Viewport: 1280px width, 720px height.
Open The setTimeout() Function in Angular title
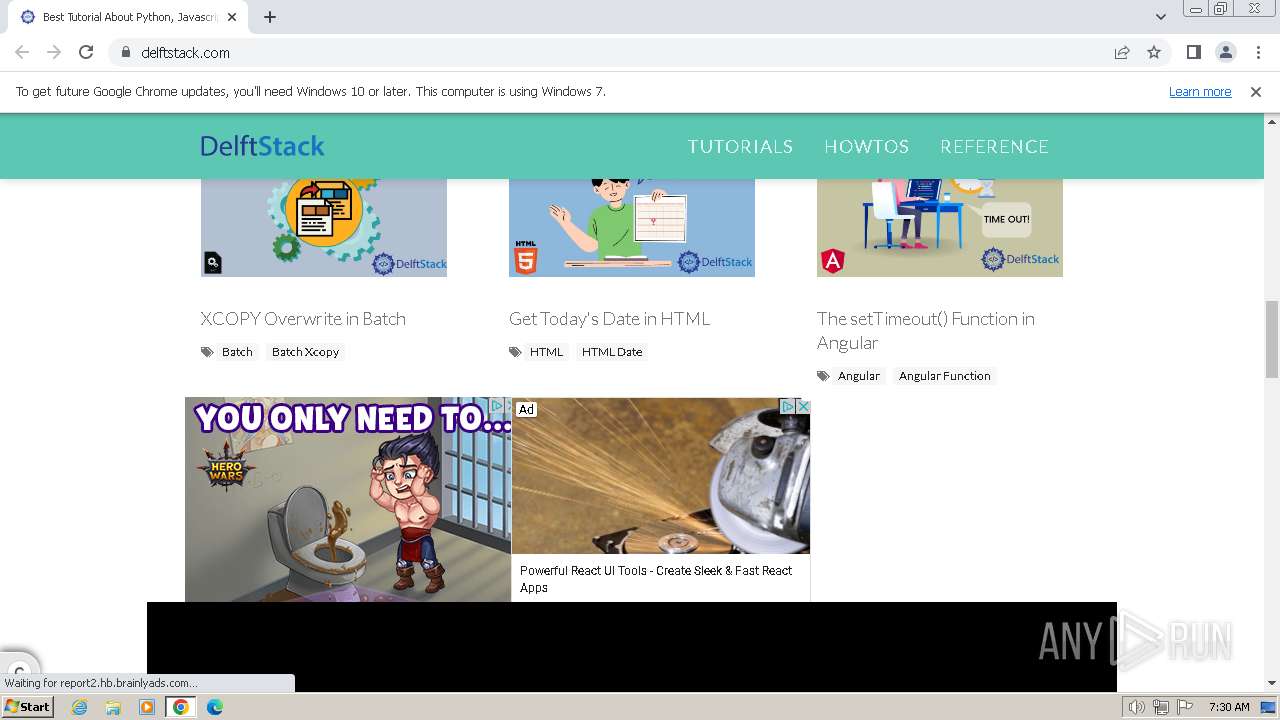[926, 331]
